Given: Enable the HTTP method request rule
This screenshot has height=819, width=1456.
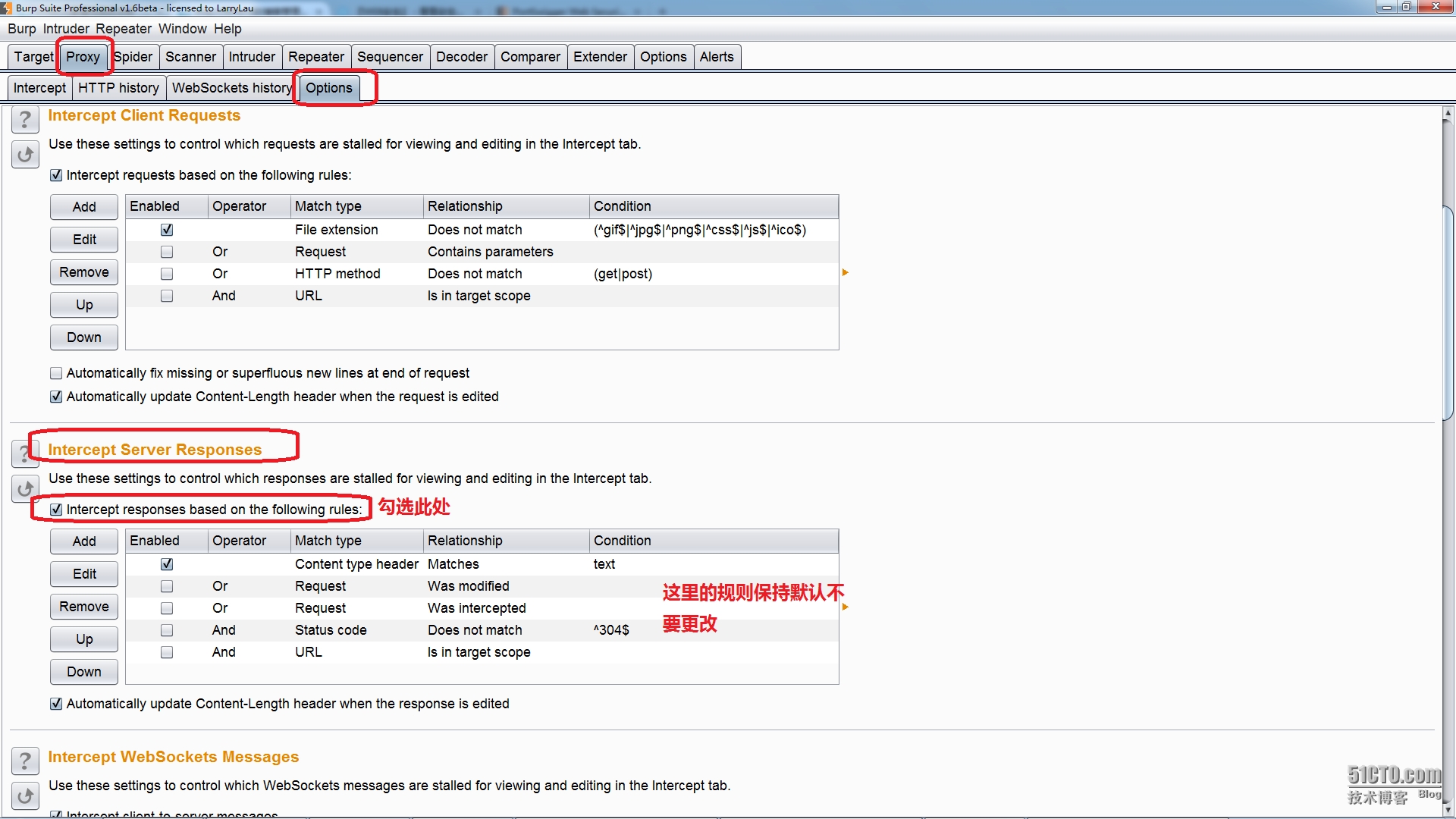Looking at the screenshot, I should coord(167,274).
